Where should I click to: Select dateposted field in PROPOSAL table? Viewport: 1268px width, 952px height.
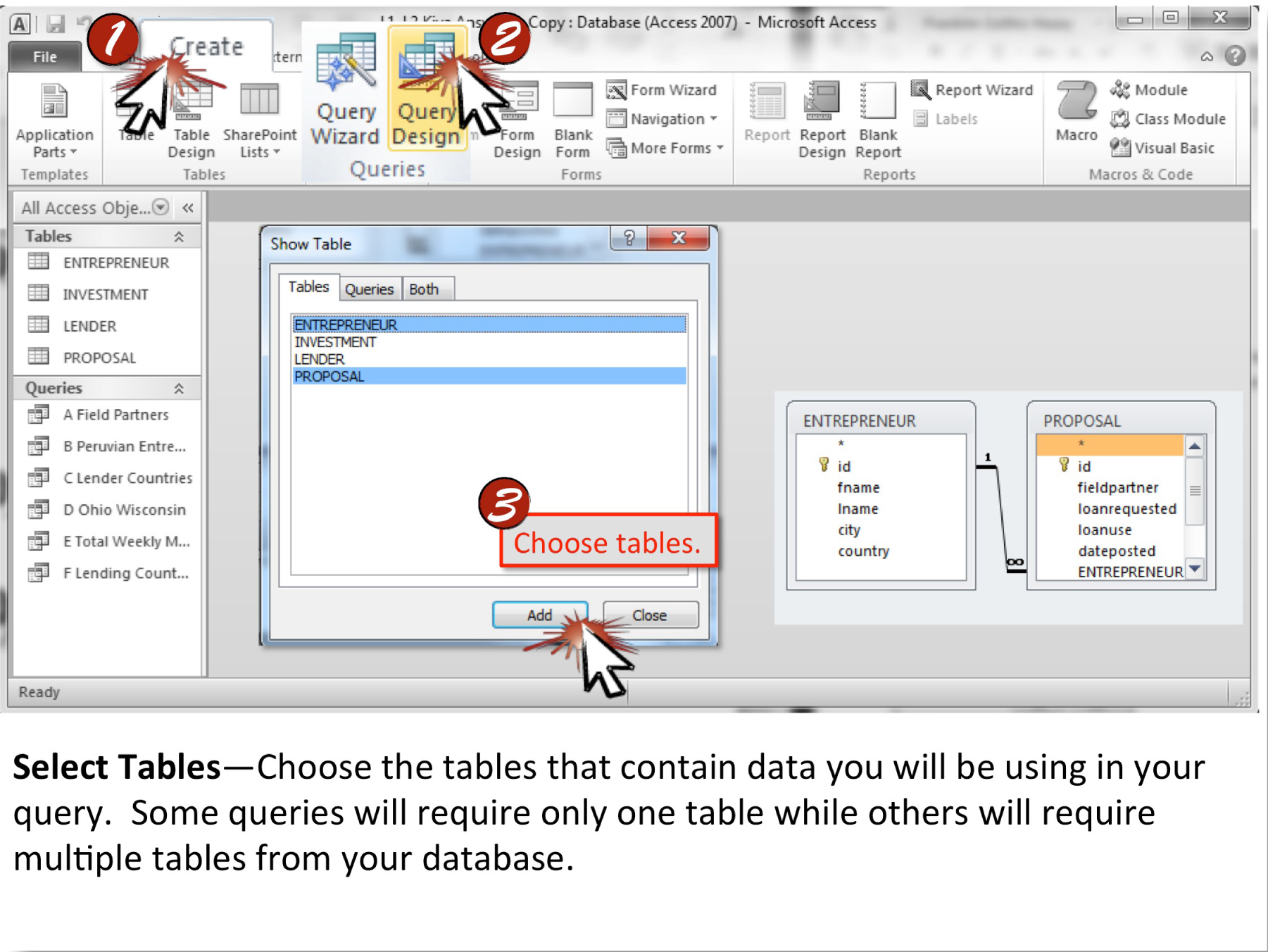pos(1116,551)
